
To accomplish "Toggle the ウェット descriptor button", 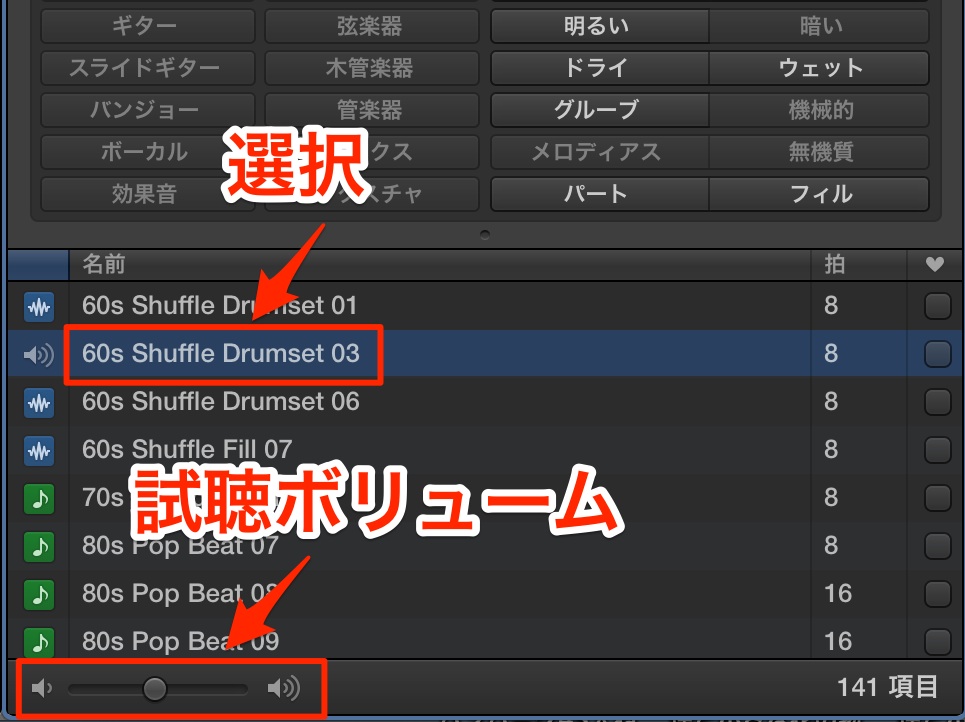I will tap(819, 68).
